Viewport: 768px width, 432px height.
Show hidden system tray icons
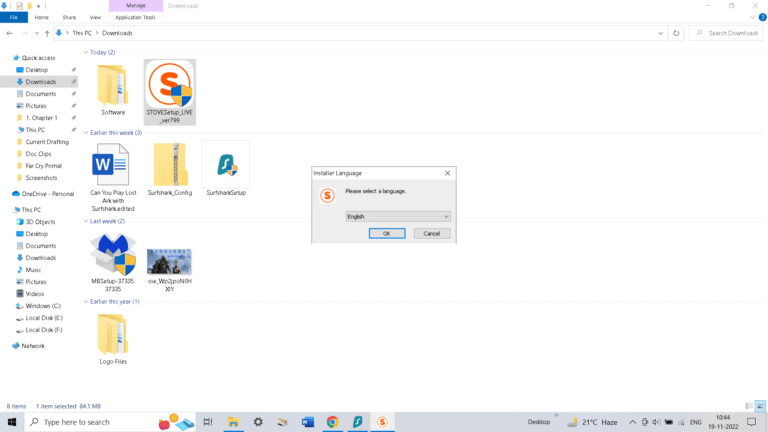pos(633,422)
